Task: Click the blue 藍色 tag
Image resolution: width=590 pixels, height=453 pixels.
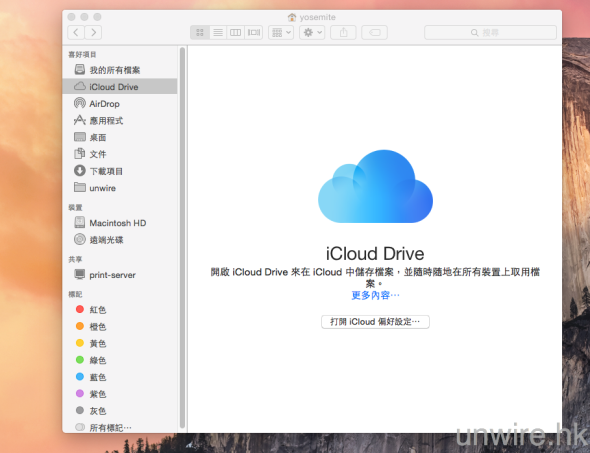Action: pyautogui.click(x=120, y=377)
